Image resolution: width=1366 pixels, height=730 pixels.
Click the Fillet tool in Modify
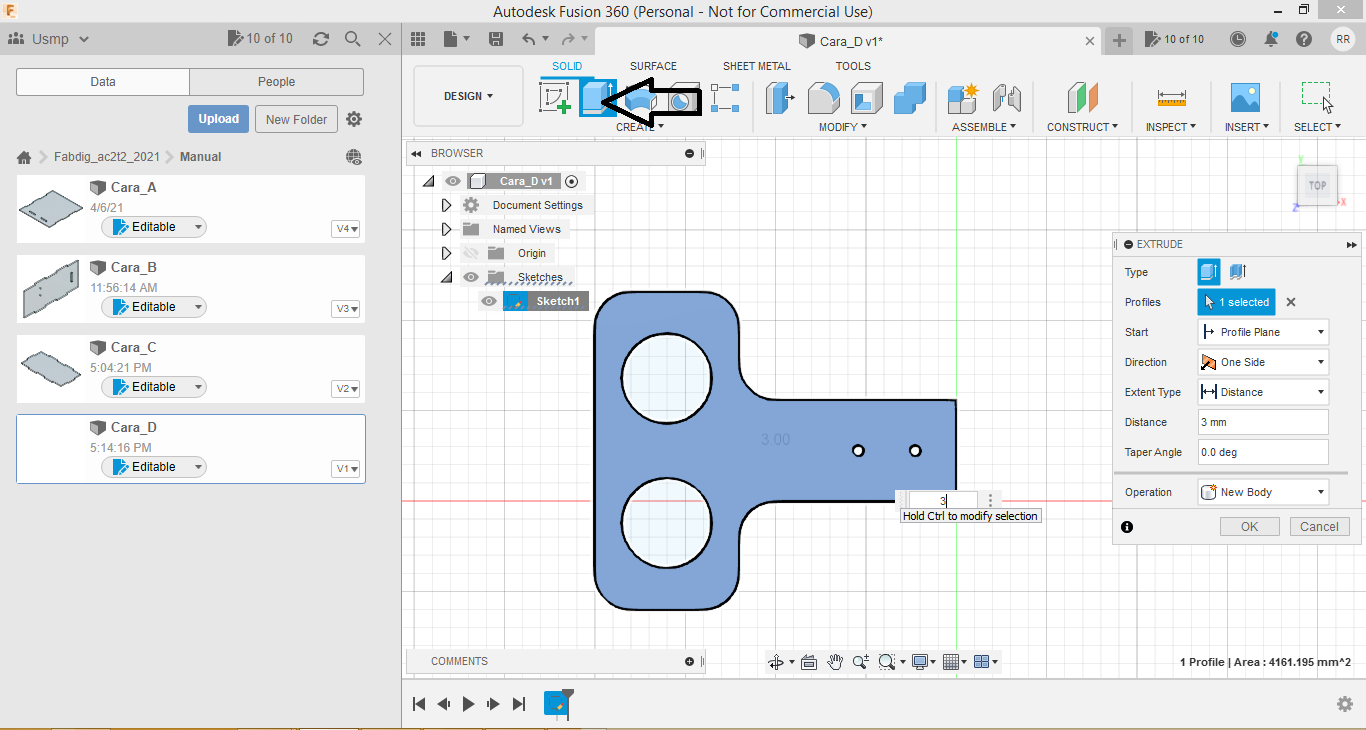[823, 98]
